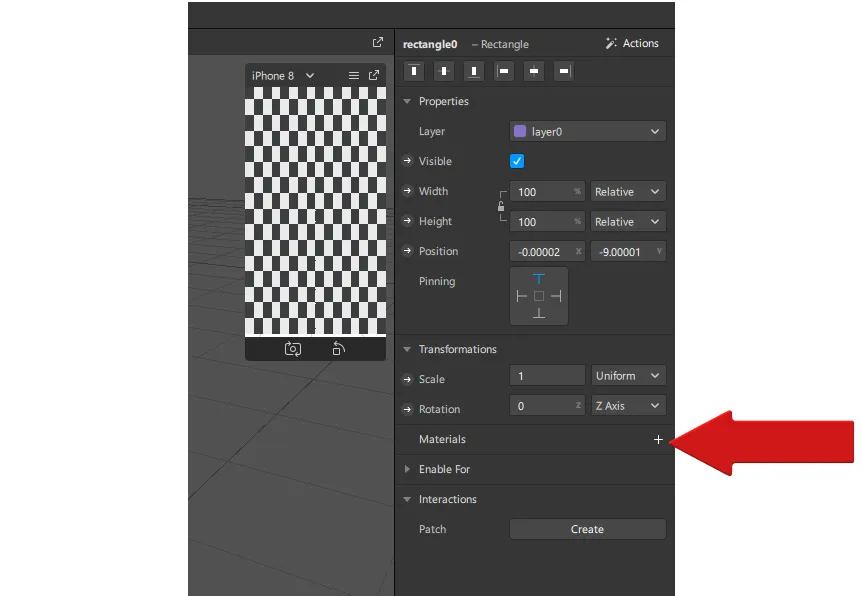Edit Position Y value field
The height and width of the screenshot is (596, 862).
point(628,252)
